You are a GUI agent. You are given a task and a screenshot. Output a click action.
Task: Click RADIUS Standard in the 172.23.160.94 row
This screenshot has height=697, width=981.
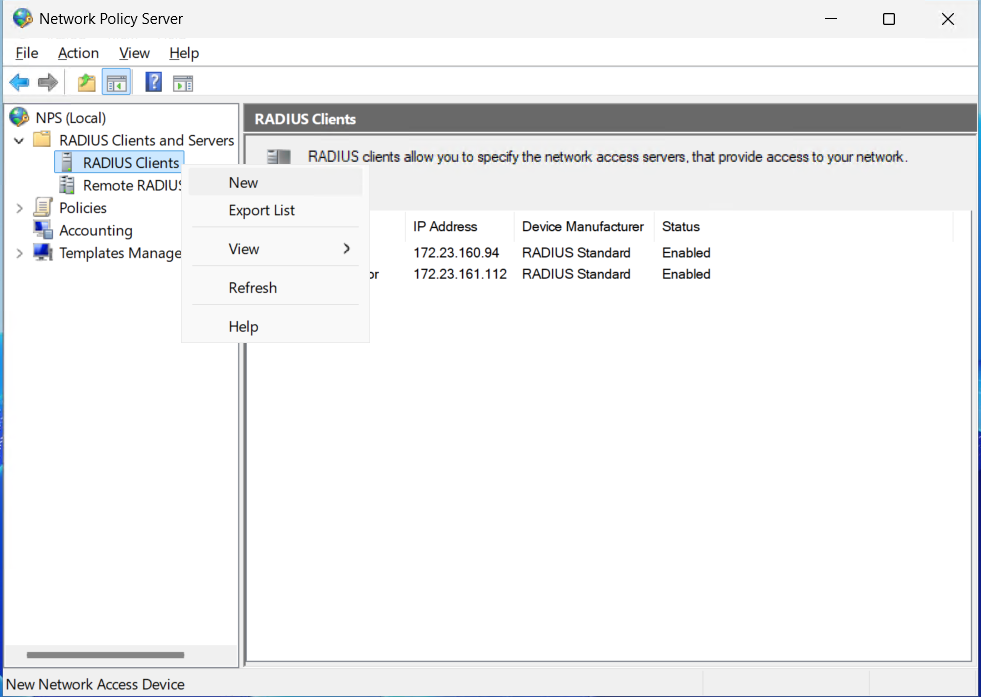point(576,253)
